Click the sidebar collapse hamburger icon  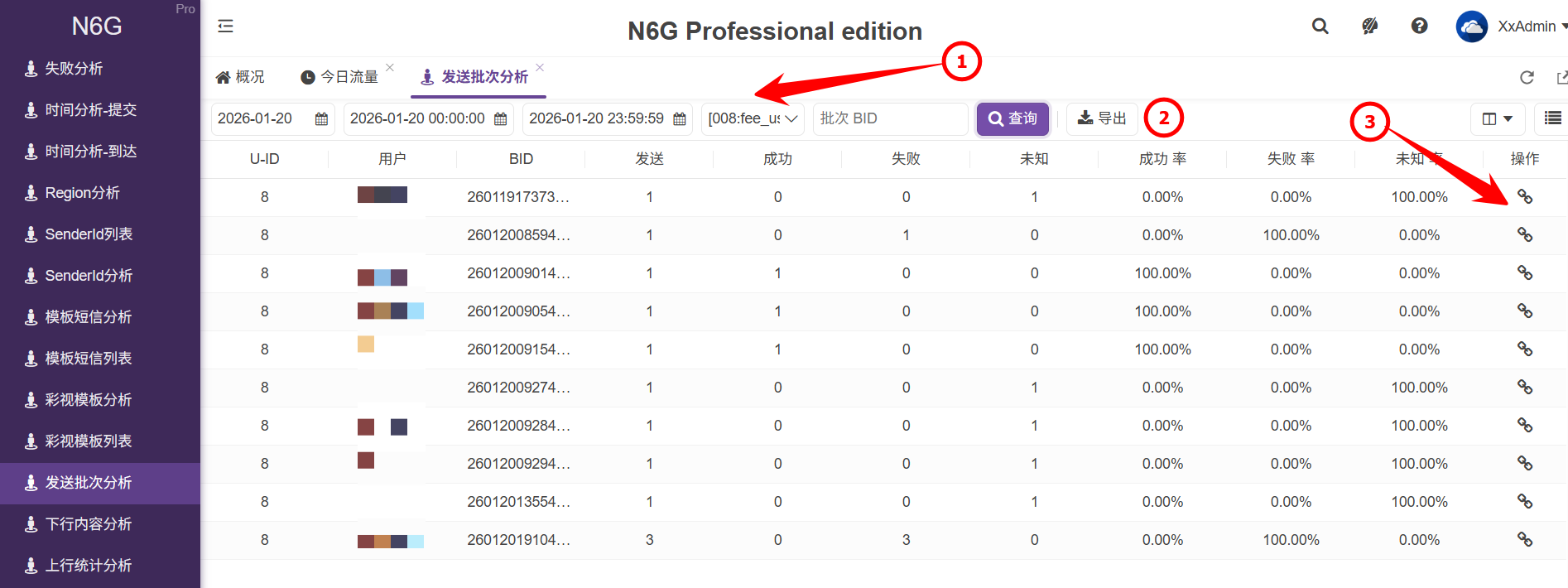pyautogui.click(x=225, y=27)
